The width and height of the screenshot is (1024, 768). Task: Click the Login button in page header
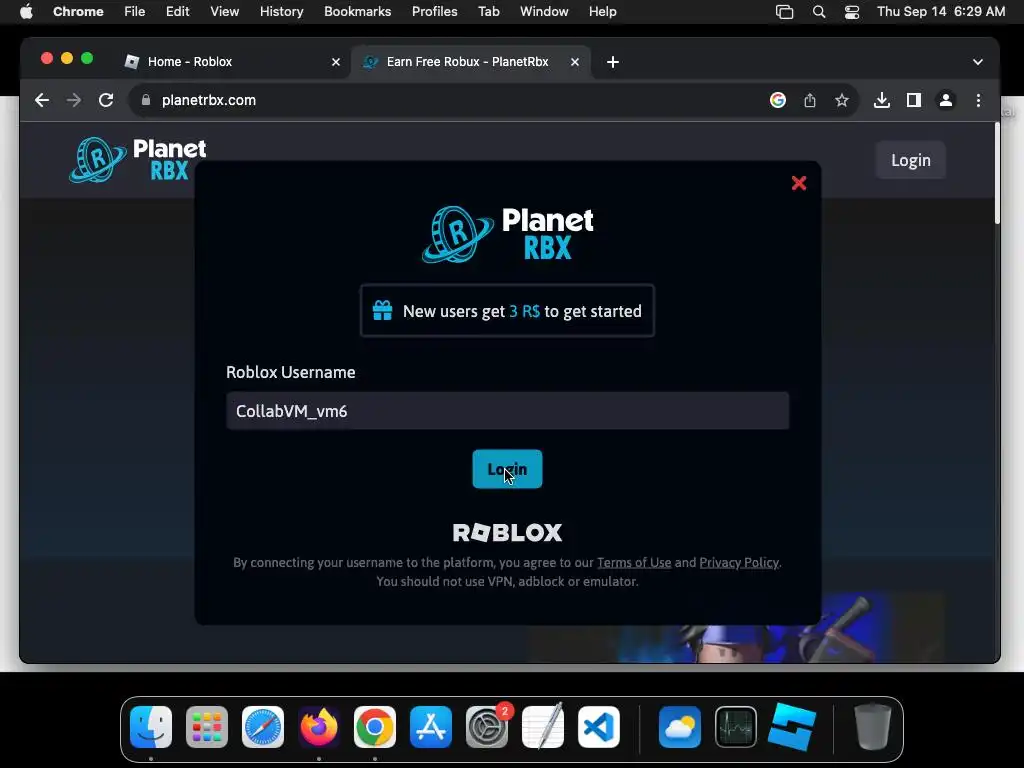(x=911, y=160)
